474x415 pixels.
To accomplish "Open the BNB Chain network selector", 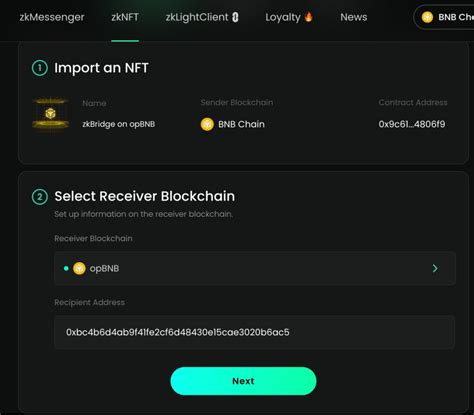I will pyautogui.click(x=444, y=17).
